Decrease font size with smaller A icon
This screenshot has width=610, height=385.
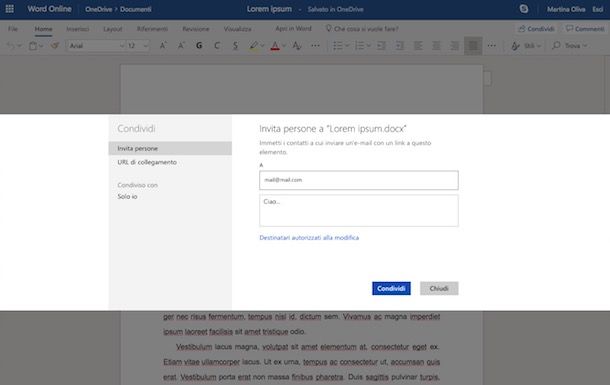(181, 46)
